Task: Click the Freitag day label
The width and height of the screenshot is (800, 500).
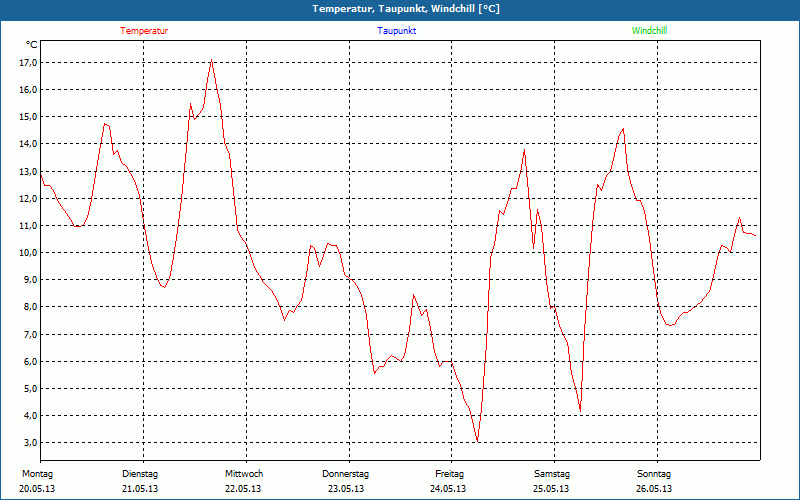Action: click(x=449, y=474)
